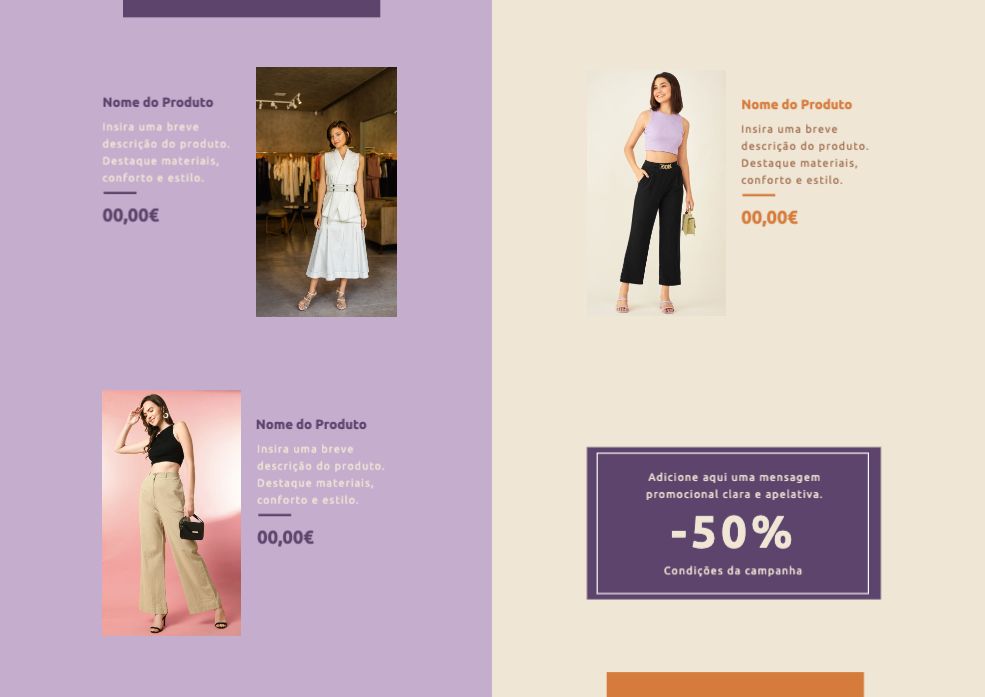This screenshot has width=985, height=697.
Task: Select the lilac crop top model photo
Action: [x=656, y=192]
